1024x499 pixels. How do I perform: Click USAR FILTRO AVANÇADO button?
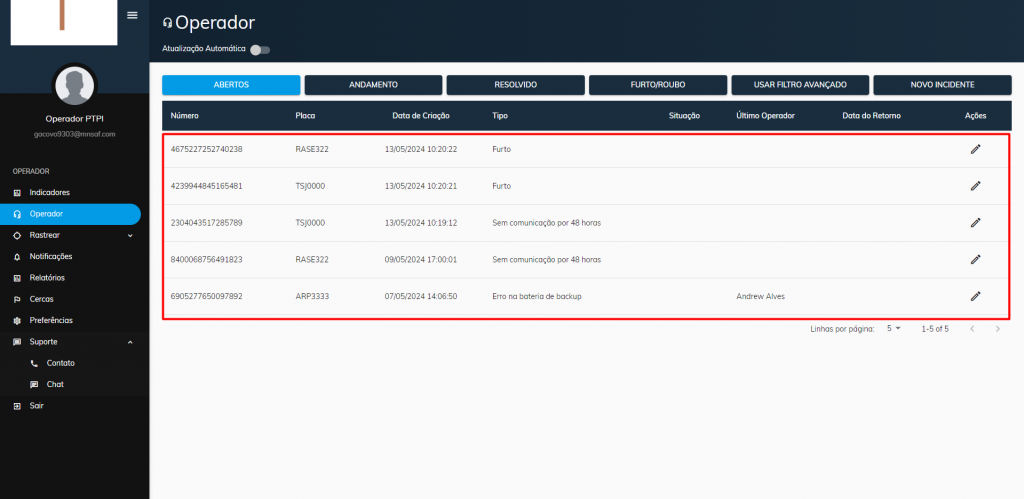[800, 85]
